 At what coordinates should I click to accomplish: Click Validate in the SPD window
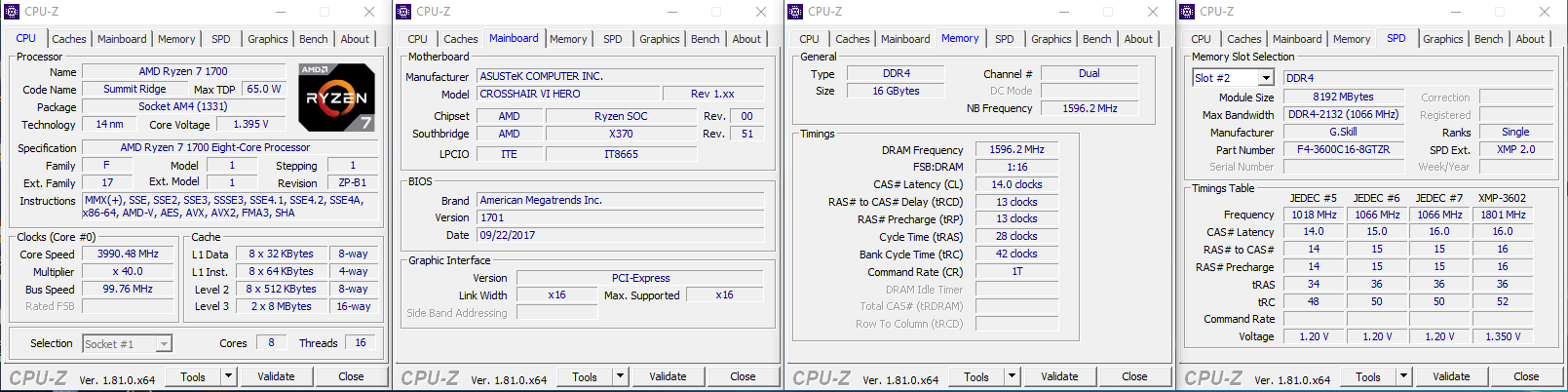(1451, 376)
